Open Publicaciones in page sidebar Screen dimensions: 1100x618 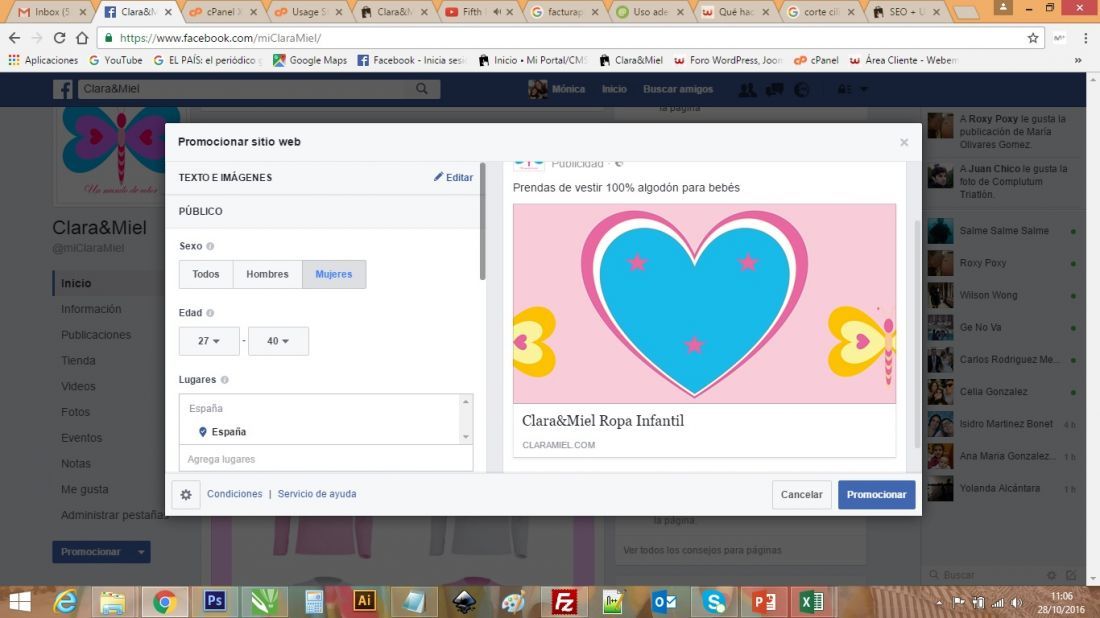[95, 335]
